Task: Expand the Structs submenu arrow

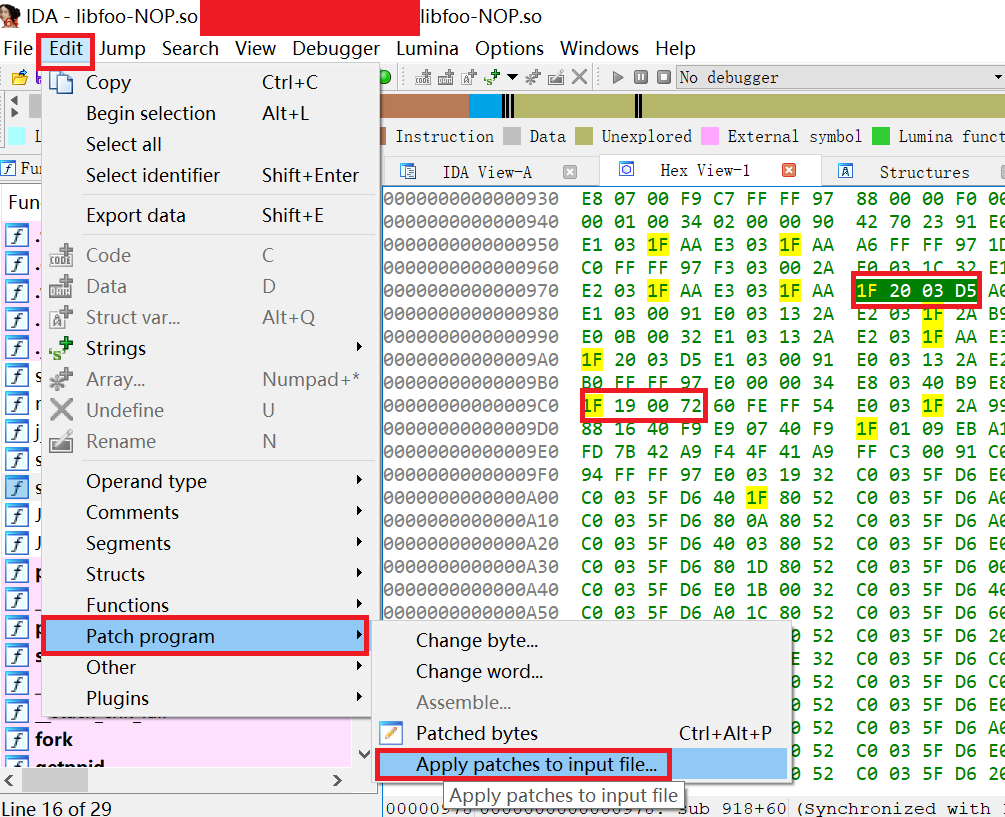Action: pos(360,573)
